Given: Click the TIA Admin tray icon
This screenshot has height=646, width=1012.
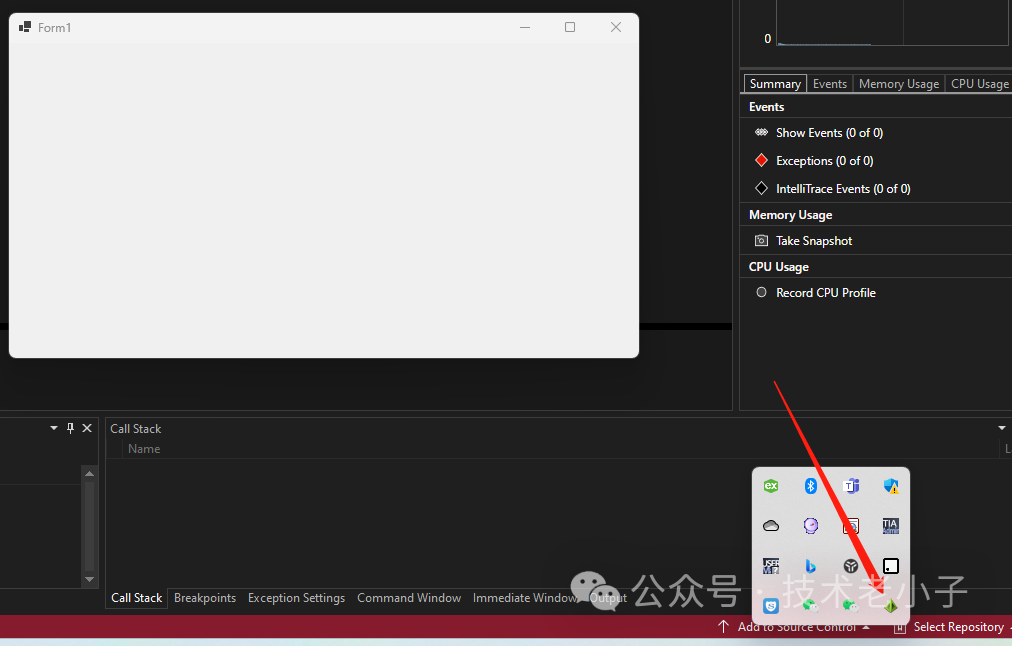Looking at the screenshot, I should (x=890, y=526).
